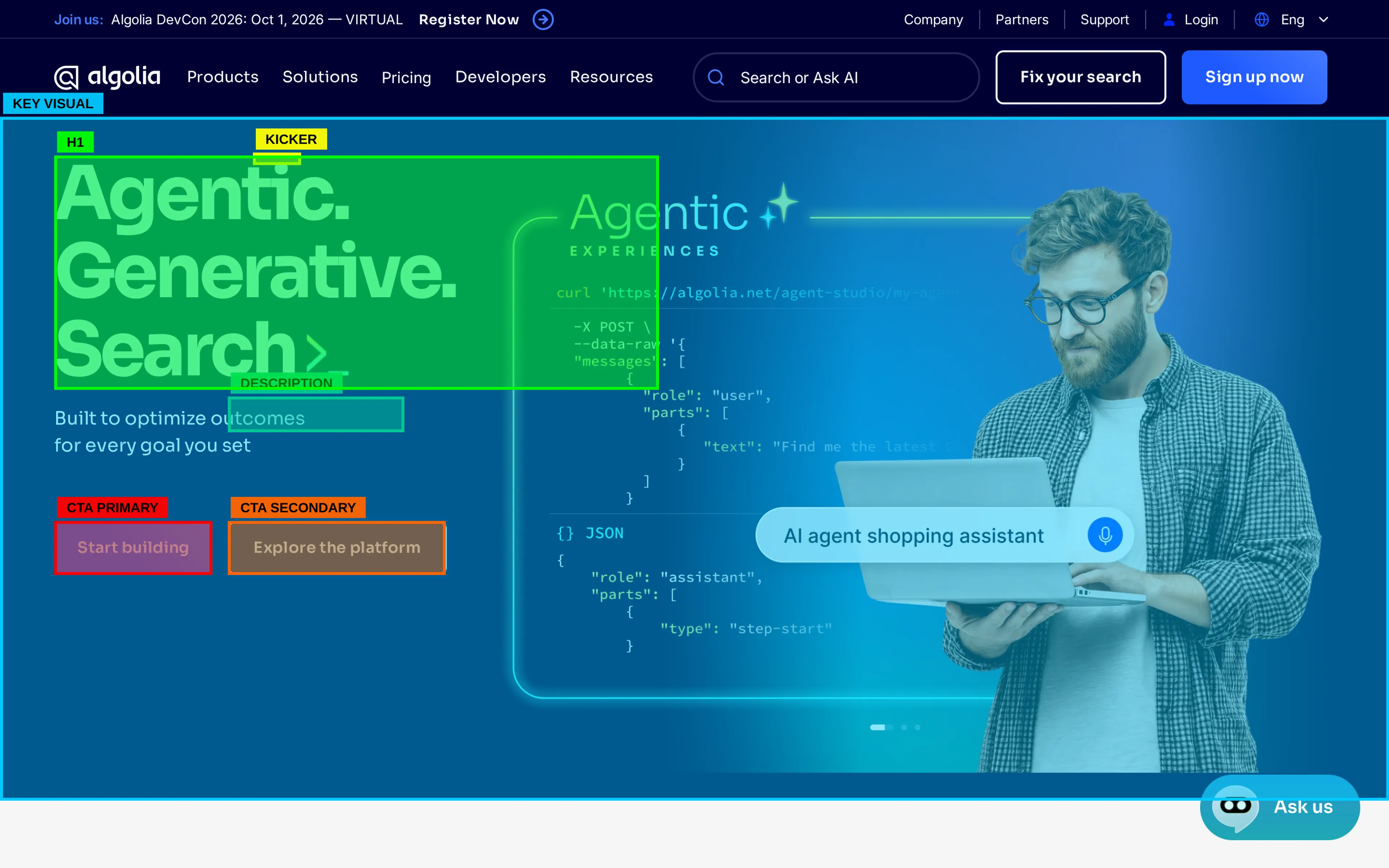Select the third carousel dot
Viewport: 1389px width, 868px height.
click(x=918, y=727)
